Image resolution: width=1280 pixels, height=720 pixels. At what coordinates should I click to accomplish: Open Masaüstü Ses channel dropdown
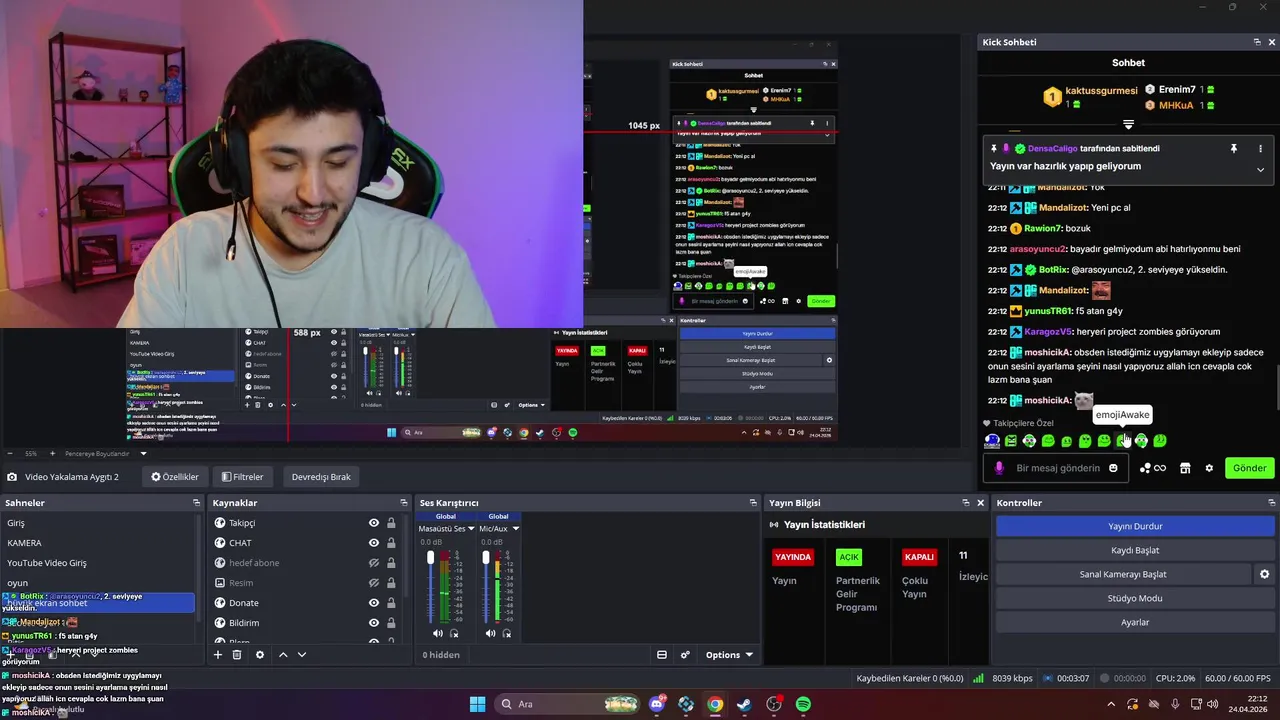coord(471,529)
